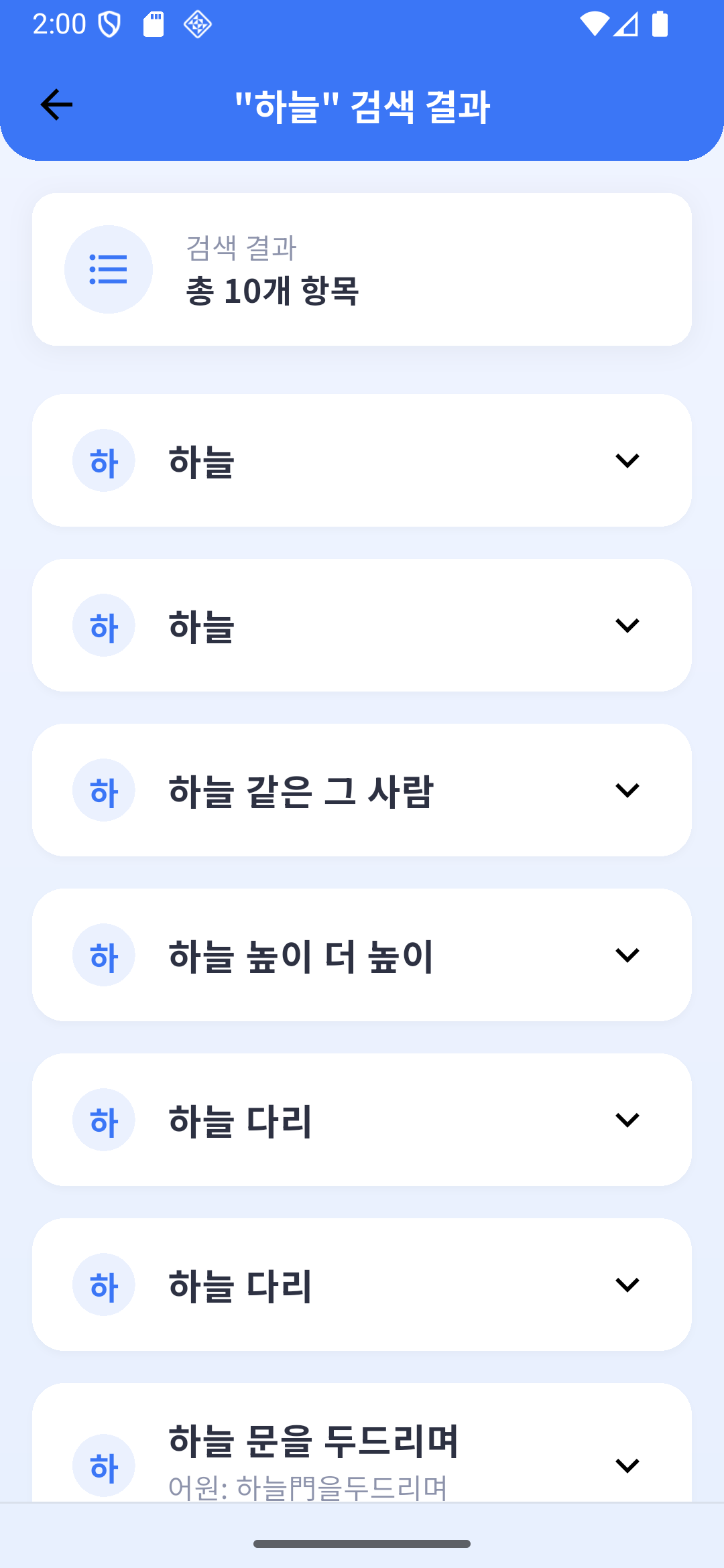This screenshot has height=1568, width=724.
Task: Expand the second 하늘 다리 chevron
Action: click(x=627, y=1285)
